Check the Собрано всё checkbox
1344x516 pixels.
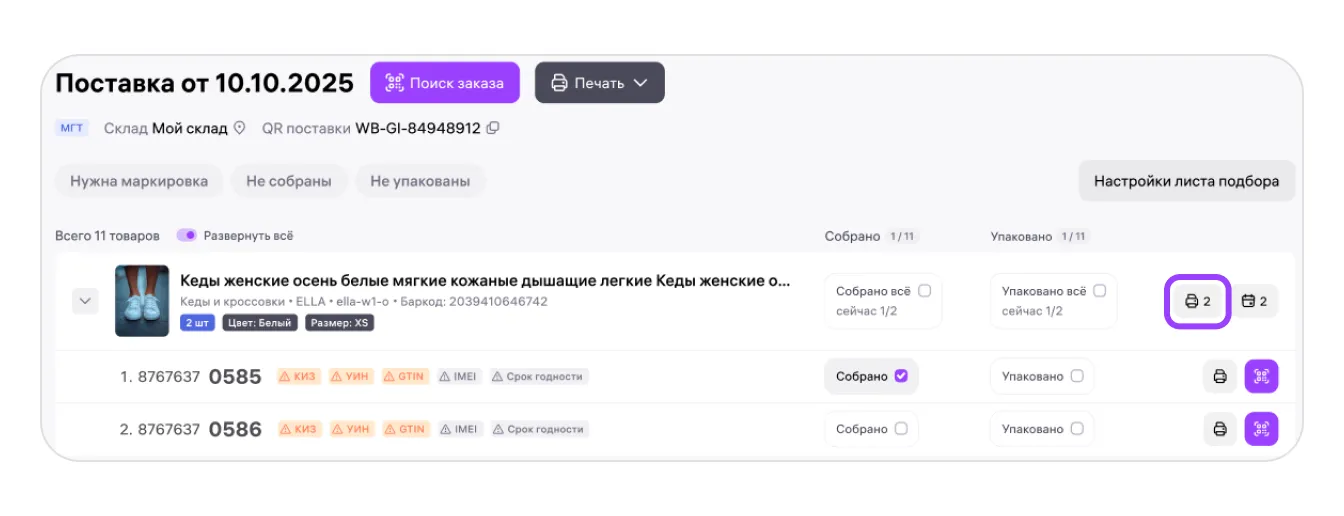(924, 291)
